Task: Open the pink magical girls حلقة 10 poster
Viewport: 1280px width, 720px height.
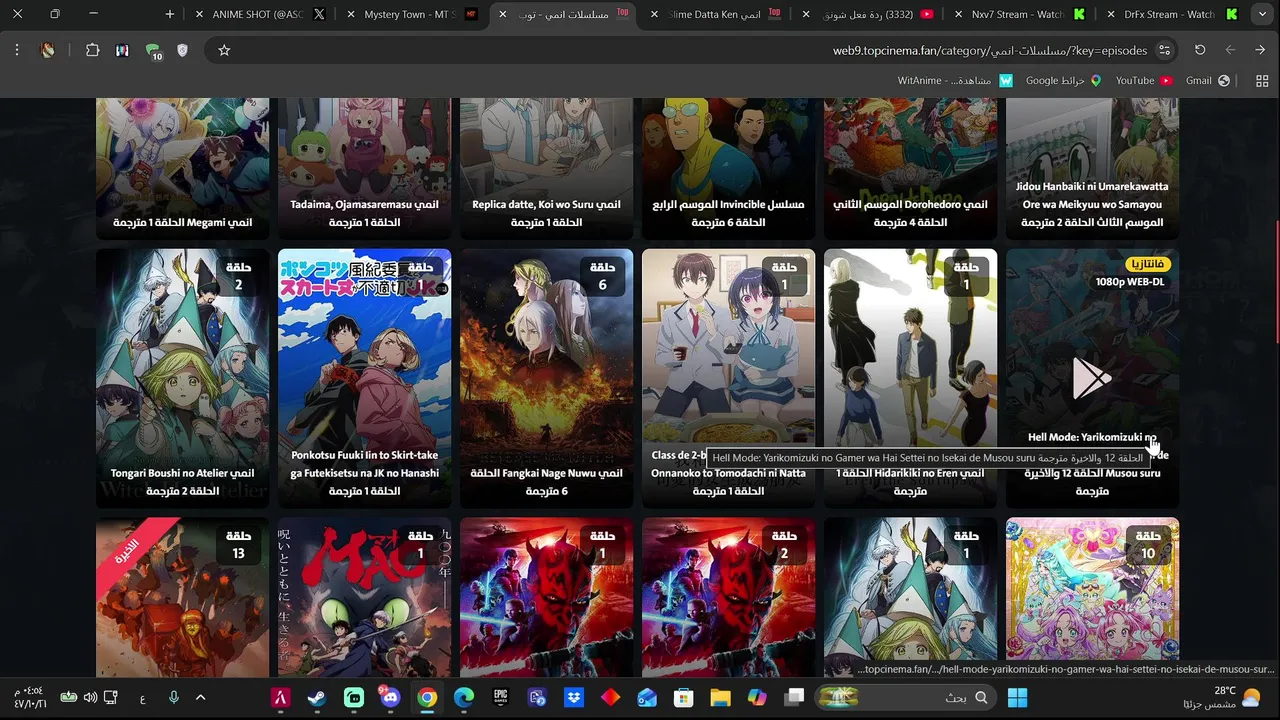Action: point(1092,598)
